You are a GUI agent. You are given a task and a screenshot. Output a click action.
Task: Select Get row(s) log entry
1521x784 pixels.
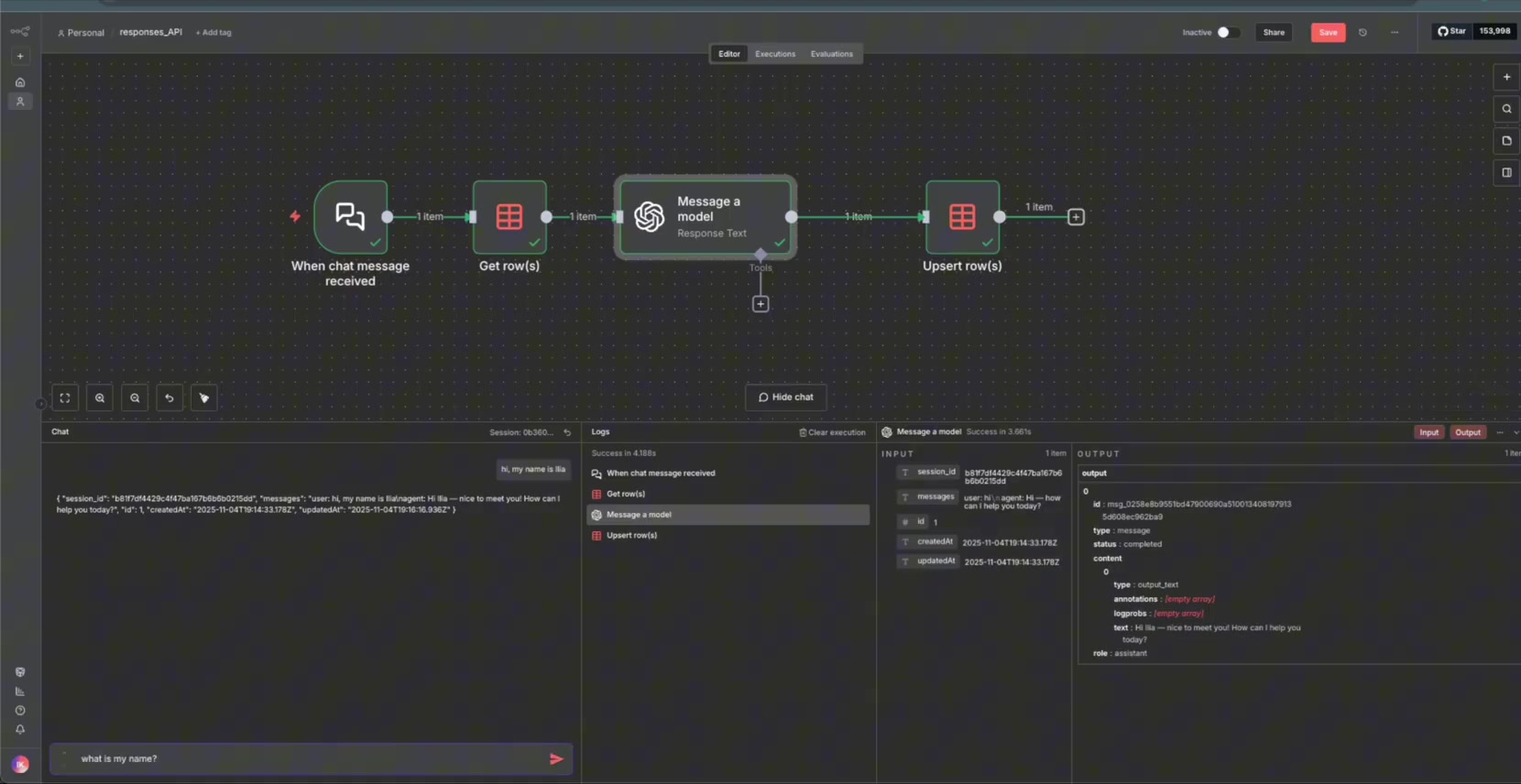(x=728, y=495)
